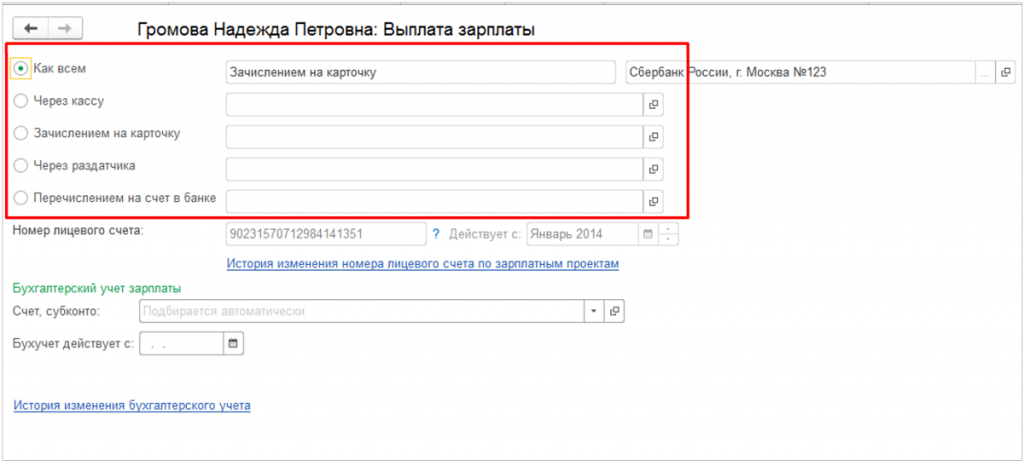Viewport: 1024px width, 466px height.
Task: Click the calendar icon next to Январь 2014
Action: click(x=647, y=234)
